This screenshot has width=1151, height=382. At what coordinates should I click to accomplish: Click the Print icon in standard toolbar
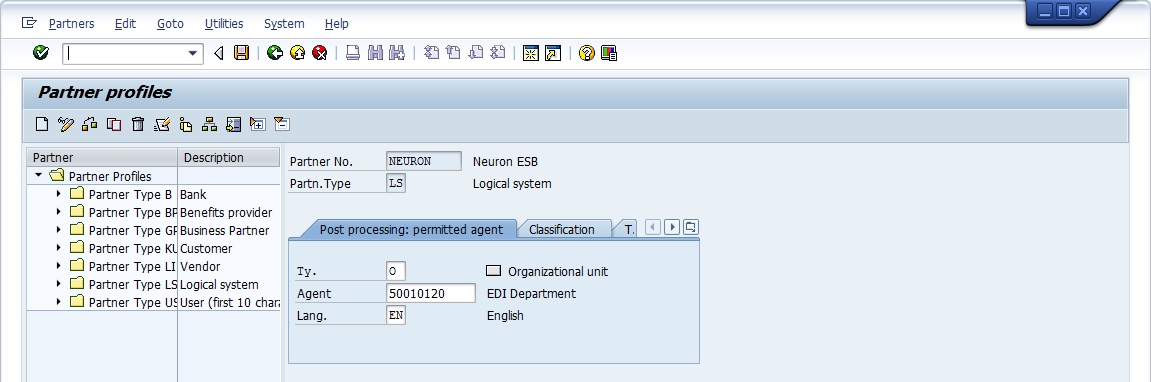click(x=353, y=53)
